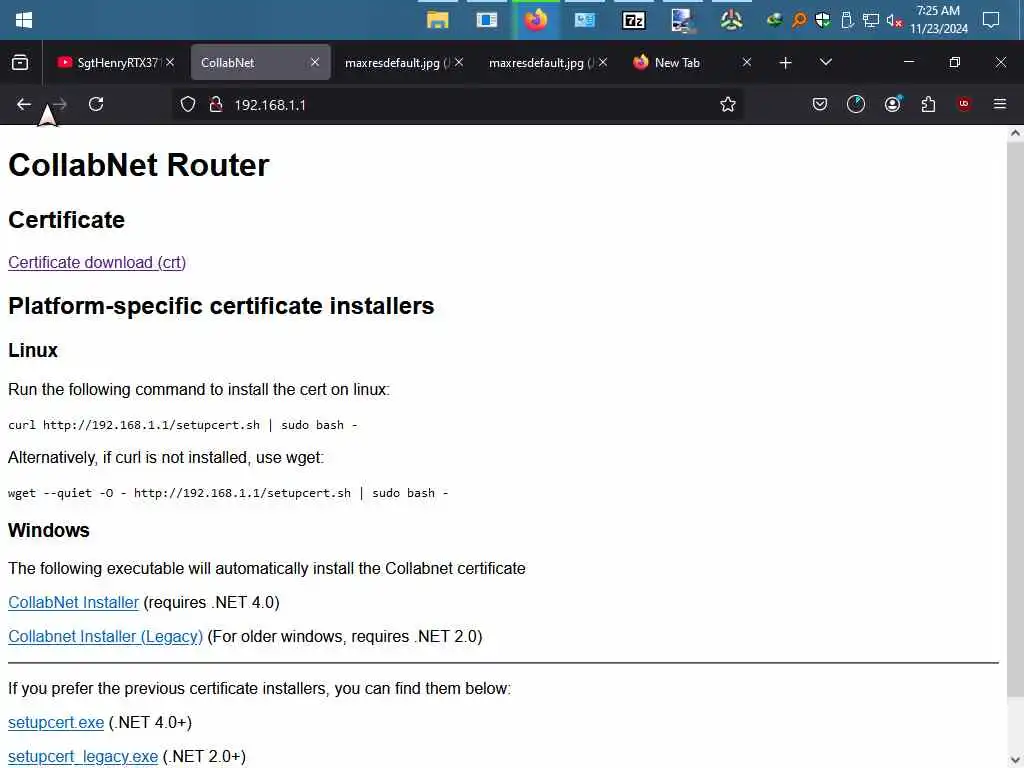Screen dimensions: 1024x768
Task: Click the curl setupcert.sh command text
Action: click(x=182, y=425)
